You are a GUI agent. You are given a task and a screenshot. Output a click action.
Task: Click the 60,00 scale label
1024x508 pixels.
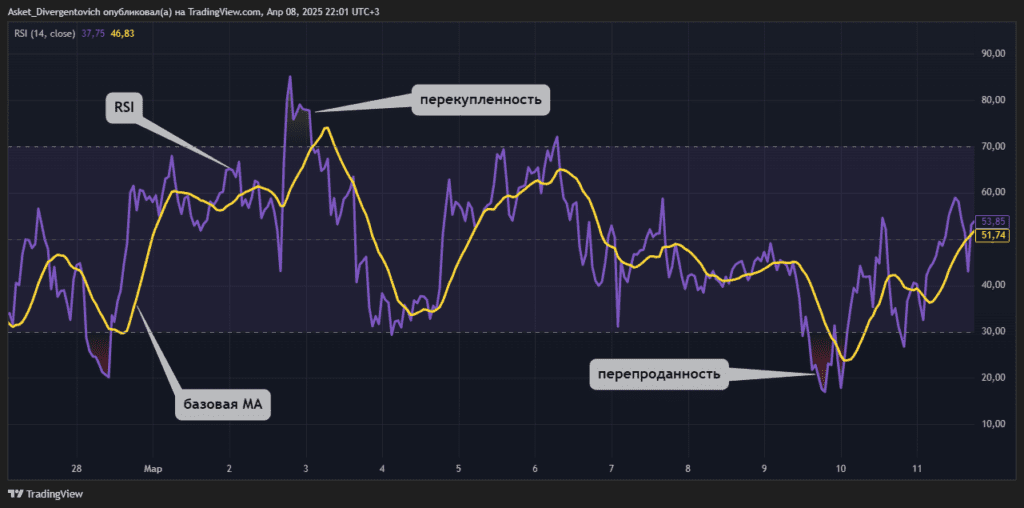click(x=993, y=192)
